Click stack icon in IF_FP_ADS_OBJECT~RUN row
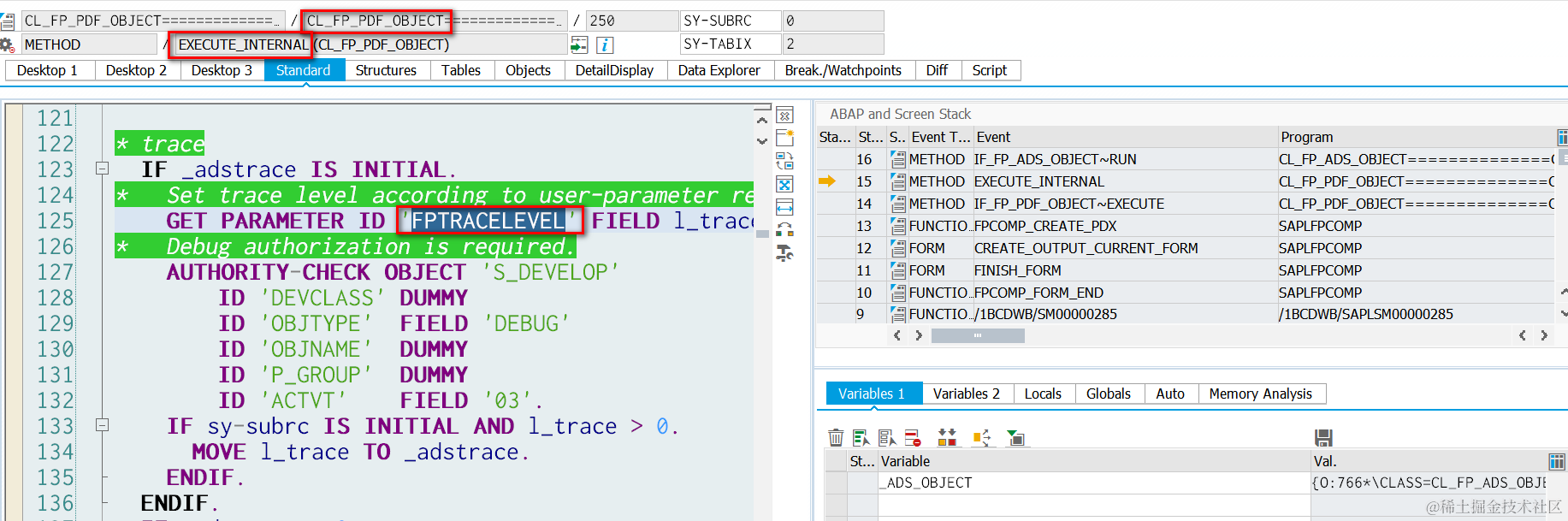This screenshot has height=521, width=1568. (x=898, y=159)
